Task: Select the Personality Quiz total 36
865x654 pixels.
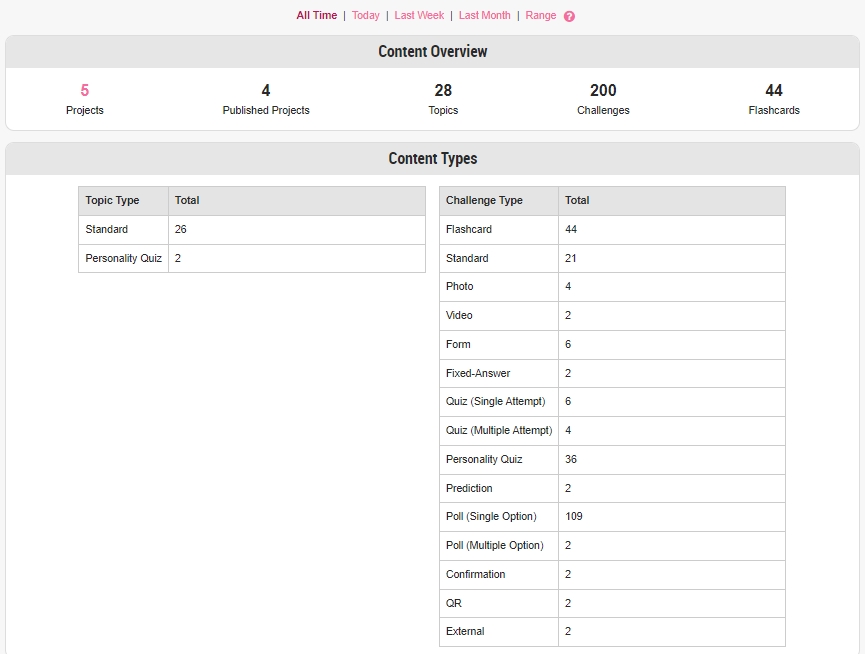Action: coord(672,459)
